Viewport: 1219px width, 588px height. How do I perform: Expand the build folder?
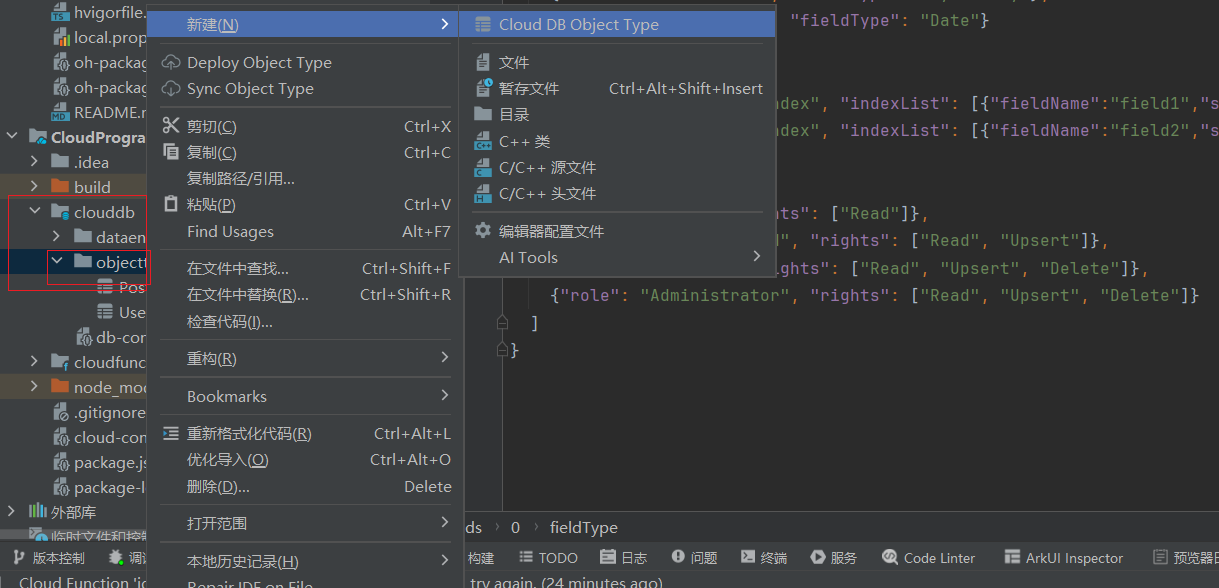pyautogui.click(x=35, y=186)
